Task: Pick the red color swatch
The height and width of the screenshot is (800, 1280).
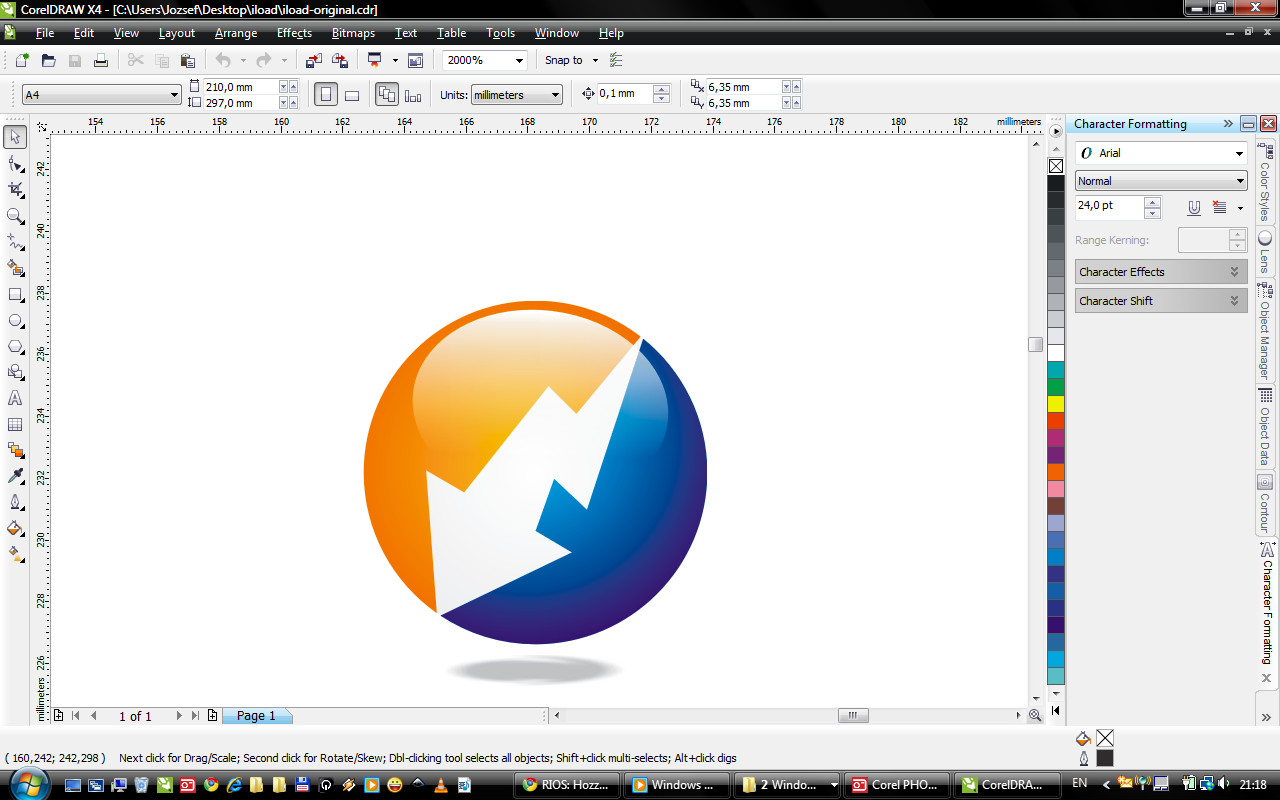Action: [x=1056, y=421]
